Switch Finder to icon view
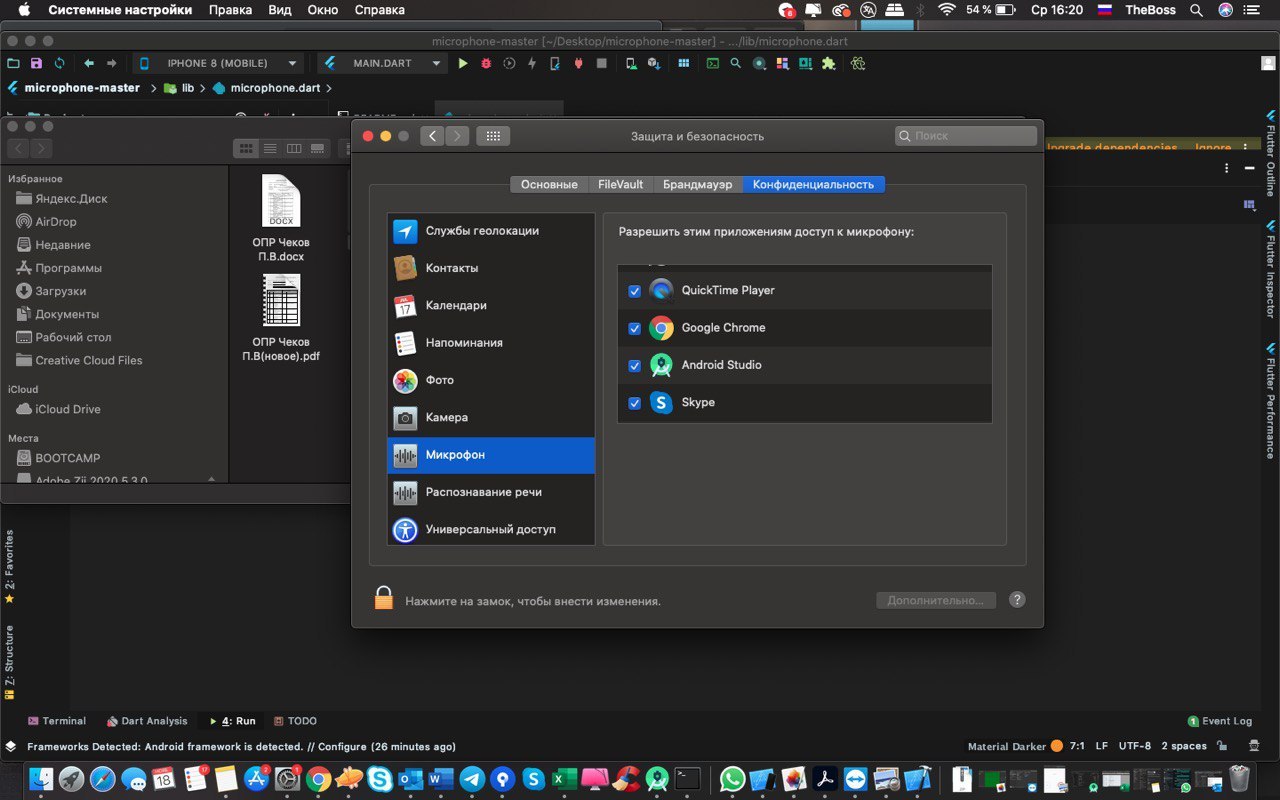This screenshot has height=800, width=1280. tap(246, 149)
